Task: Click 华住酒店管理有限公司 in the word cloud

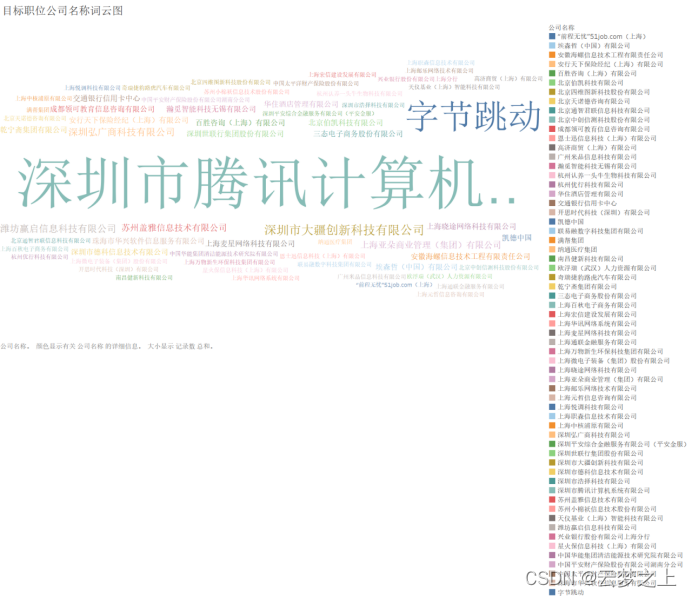Action: (301, 104)
